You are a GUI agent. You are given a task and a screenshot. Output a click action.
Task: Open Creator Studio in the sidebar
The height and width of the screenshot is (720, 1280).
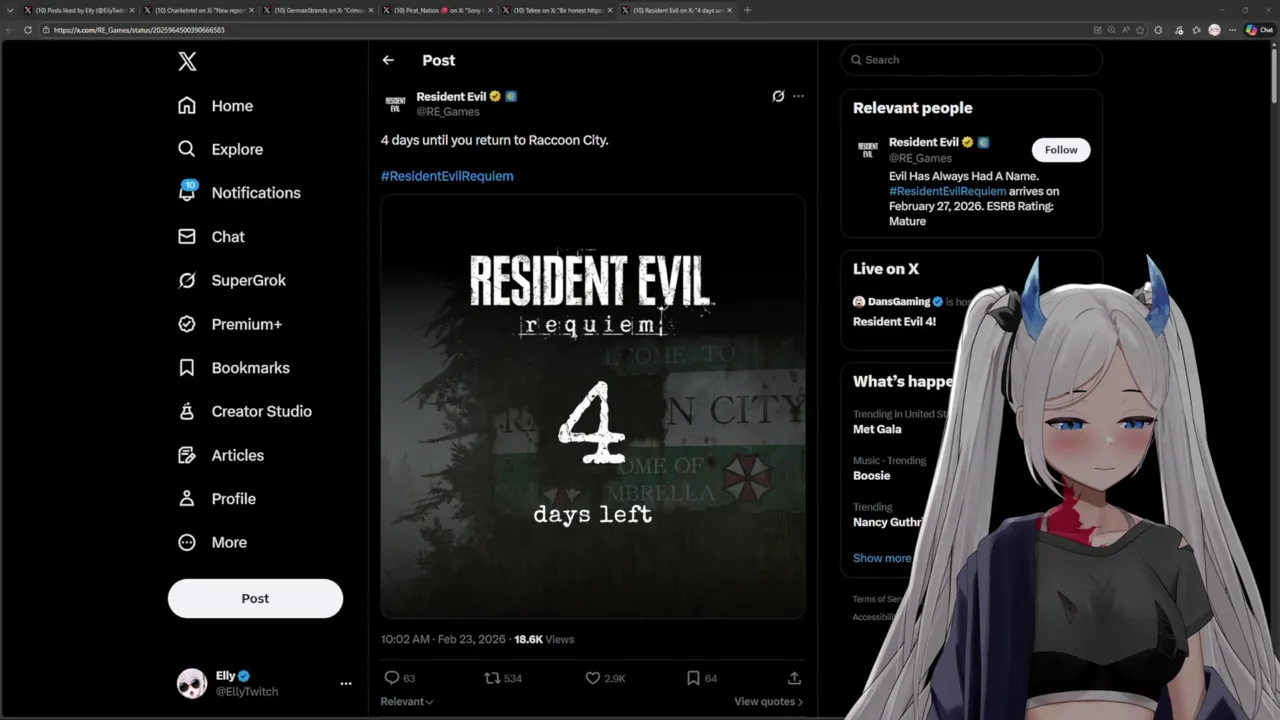pyautogui.click(x=245, y=411)
